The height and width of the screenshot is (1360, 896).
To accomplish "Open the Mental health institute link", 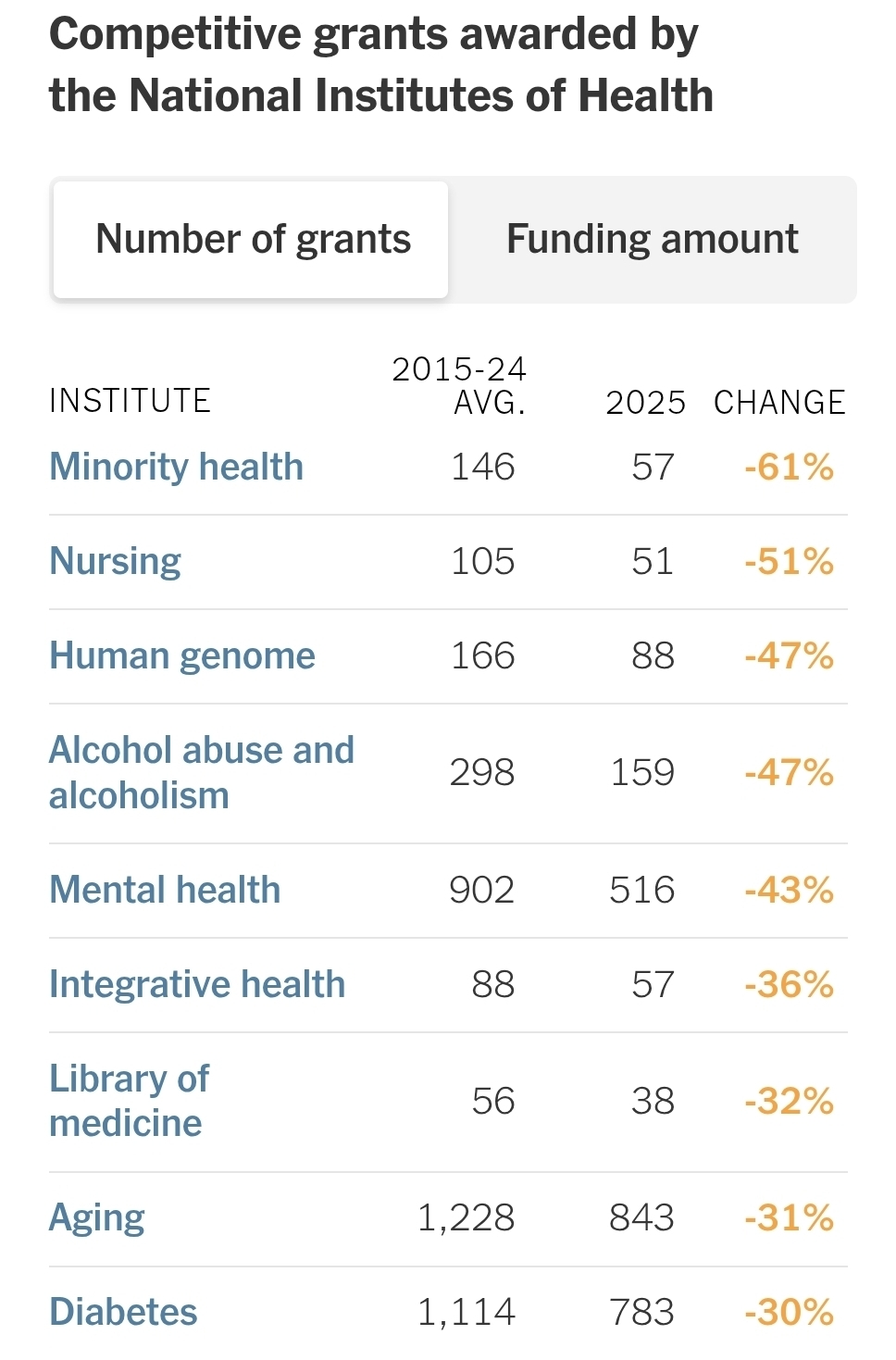I will click(x=165, y=890).
